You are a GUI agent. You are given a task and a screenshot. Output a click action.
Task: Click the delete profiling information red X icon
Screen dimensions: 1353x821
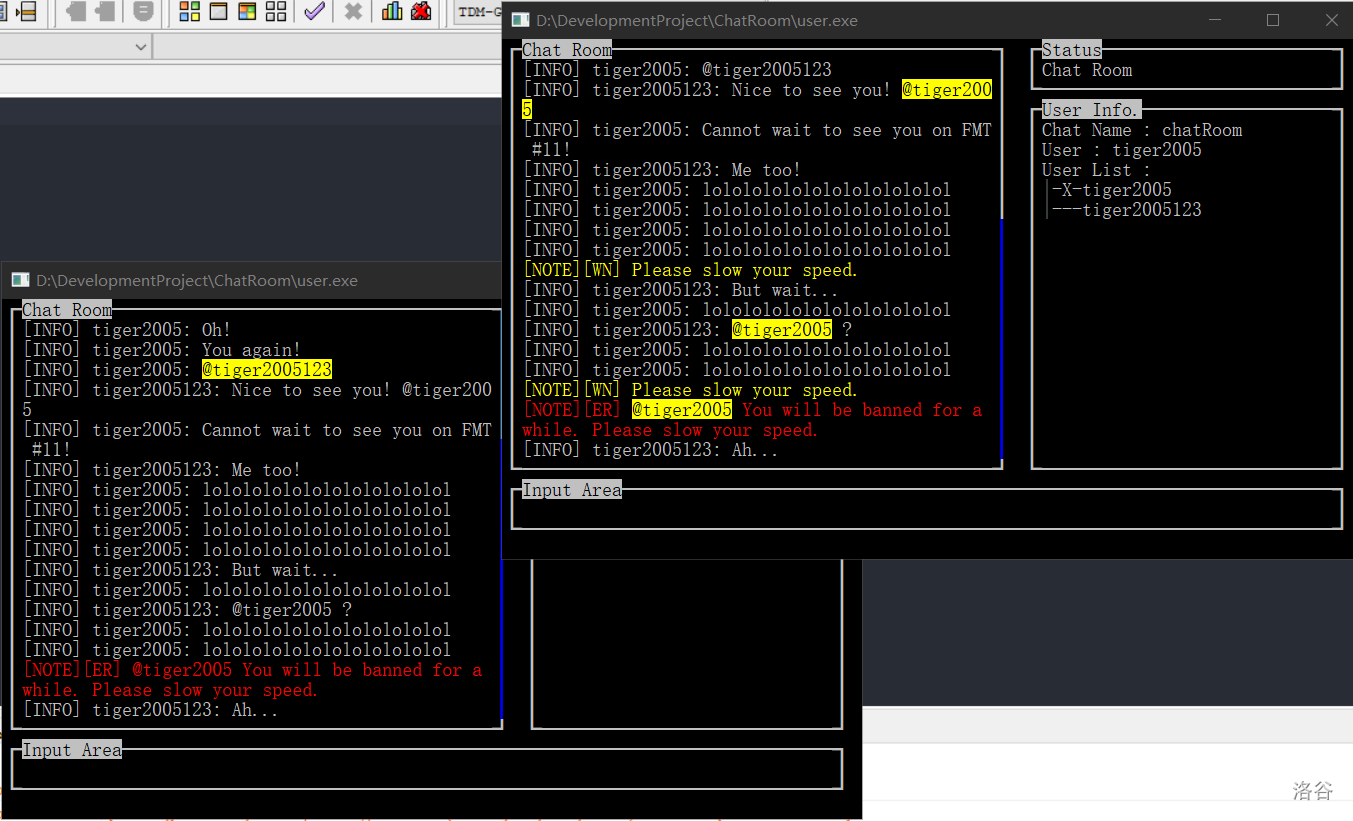(421, 12)
